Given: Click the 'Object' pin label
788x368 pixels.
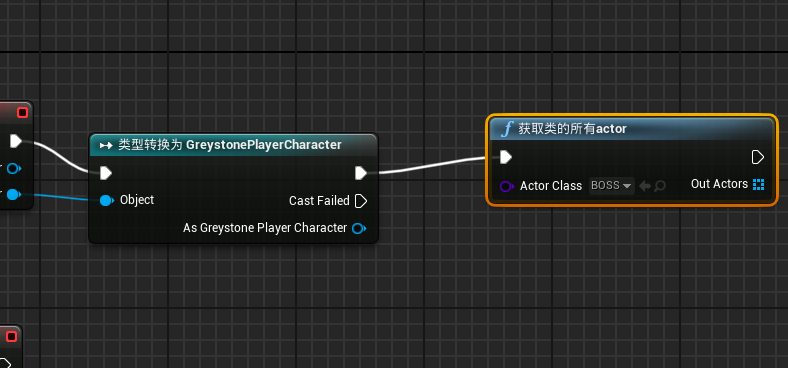Looking at the screenshot, I should point(137,200).
